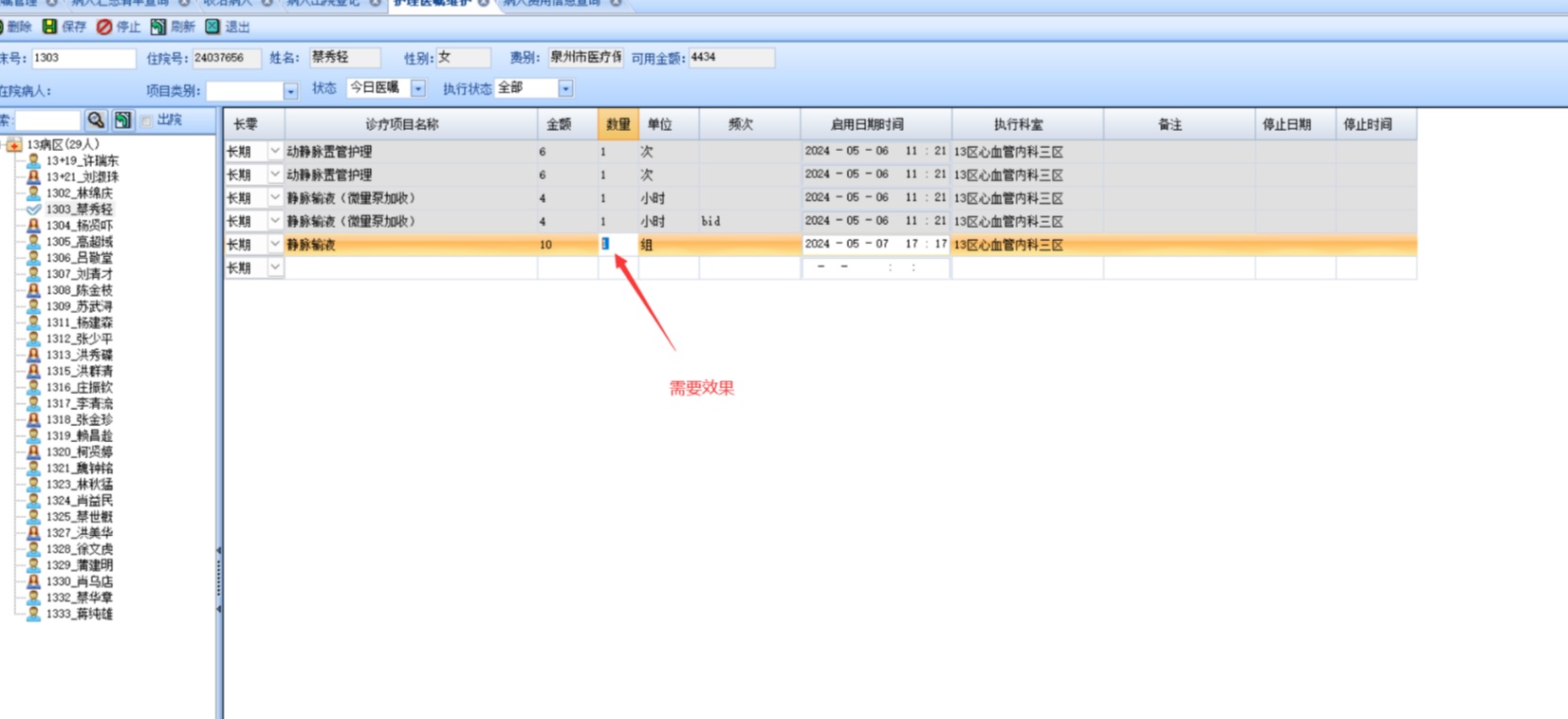The width and height of the screenshot is (1568, 719).
Task: Click the 启用日期时间 column header
Action: click(876, 124)
